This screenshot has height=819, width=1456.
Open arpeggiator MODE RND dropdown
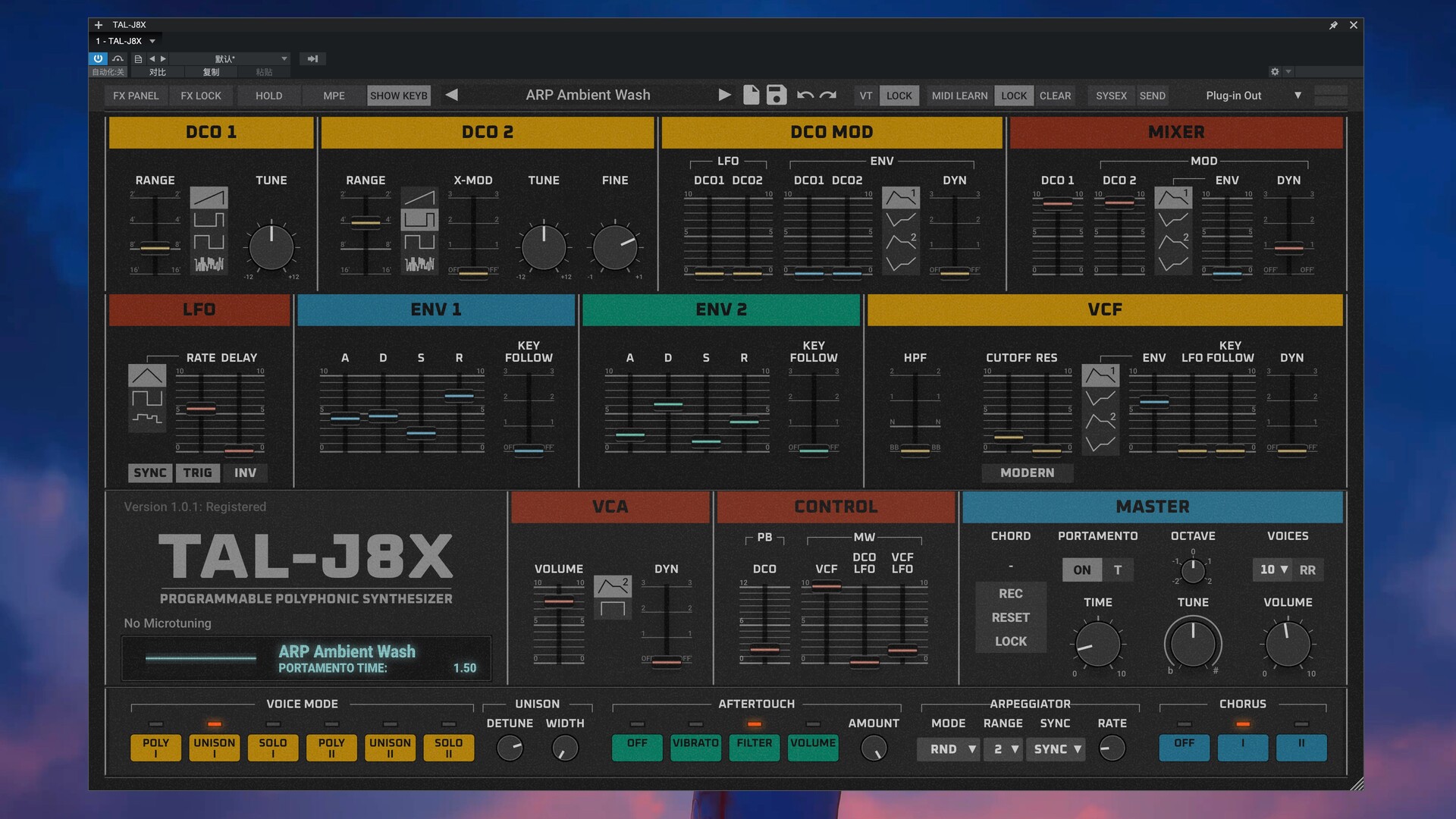[949, 748]
